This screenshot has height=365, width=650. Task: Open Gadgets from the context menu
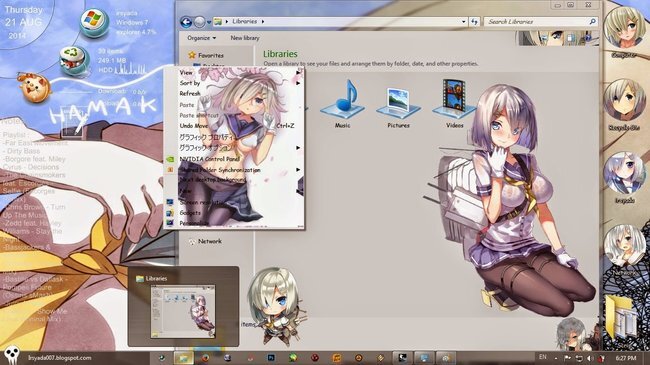click(x=190, y=213)
